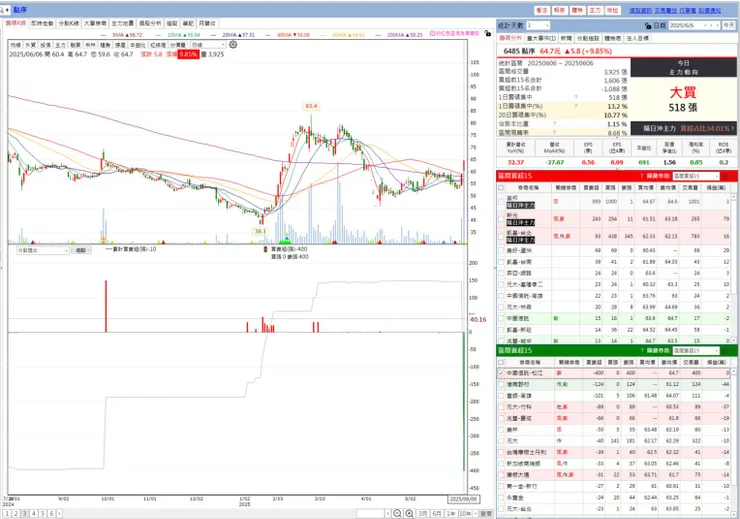Go to the next chart page arrow after 6

pos(59,513)
